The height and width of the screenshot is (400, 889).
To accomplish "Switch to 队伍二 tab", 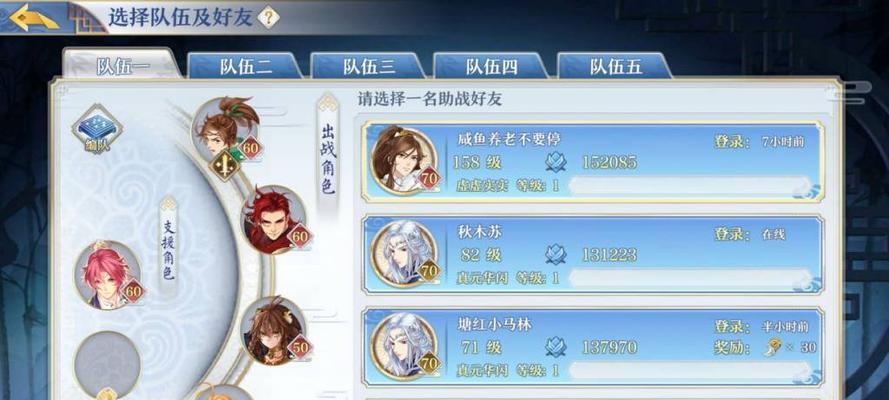I will click(245, 66).
